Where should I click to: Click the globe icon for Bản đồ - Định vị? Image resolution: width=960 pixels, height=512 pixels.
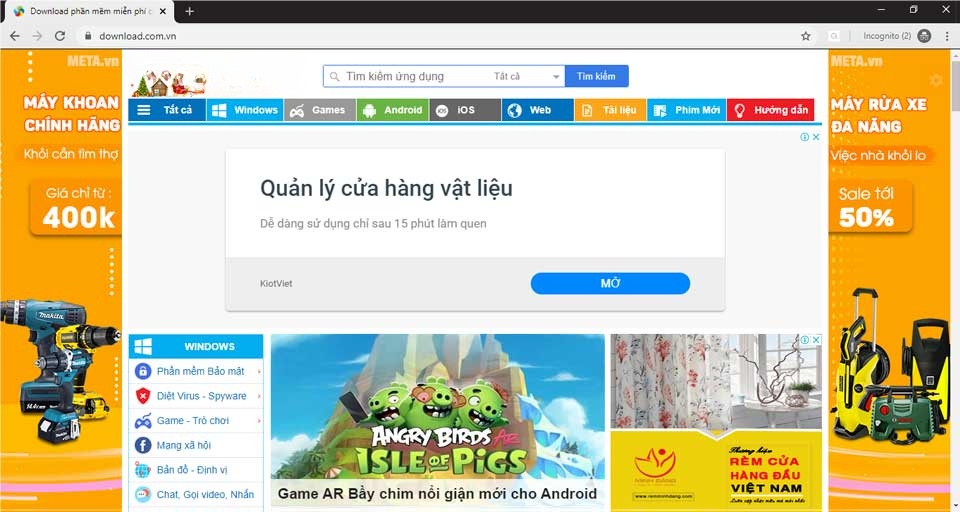143,470
